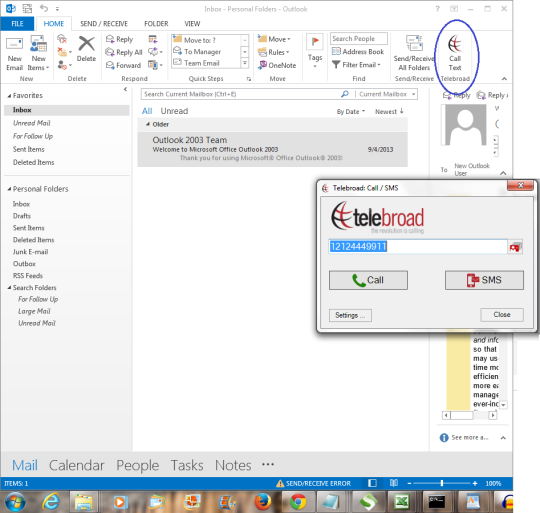The width and height of the screenshot is (540, 513).
Task: Show only Unread messages
Action: coord(174,111)
